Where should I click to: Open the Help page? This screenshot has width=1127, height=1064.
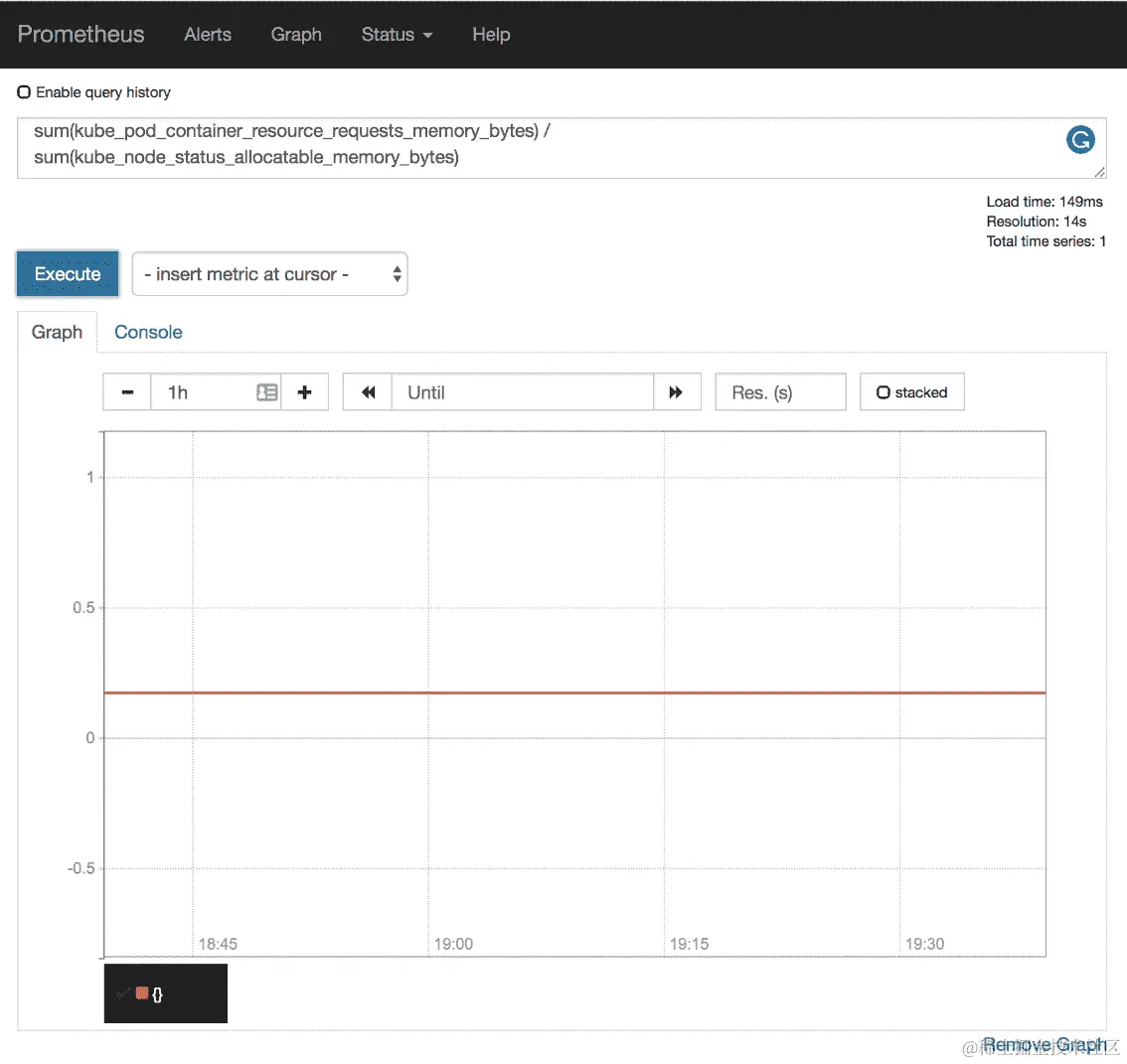click(x=491, y=35)
